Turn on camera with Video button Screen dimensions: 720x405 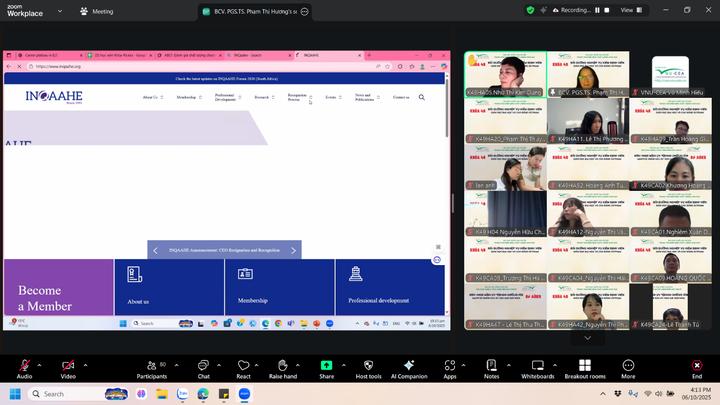click(68, 366)
